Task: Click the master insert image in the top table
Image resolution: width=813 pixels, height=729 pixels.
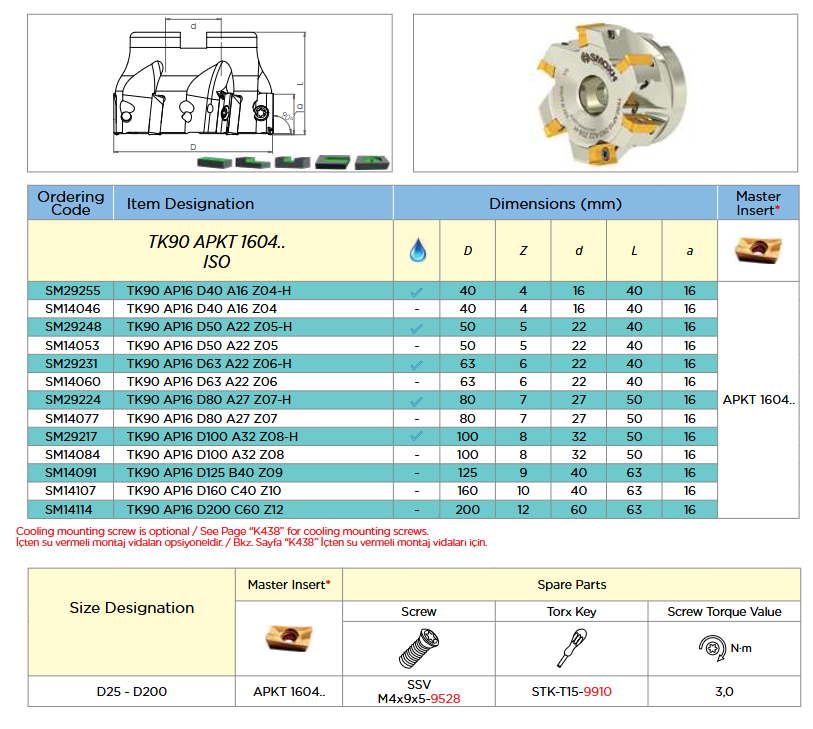Action: click(758, 250)
